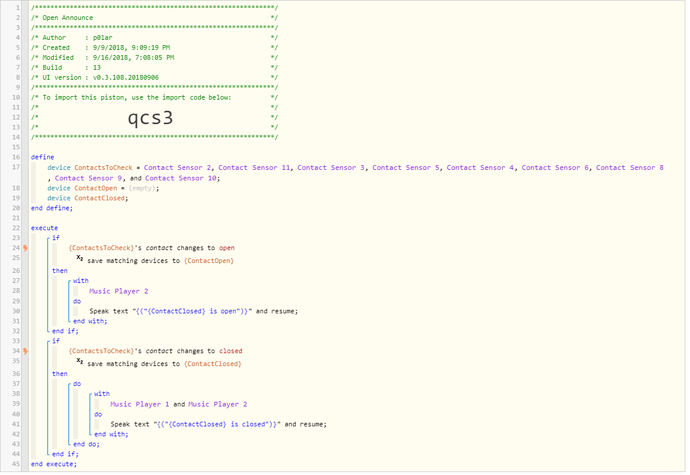
Task: Select the import code qcs3
Action: [x=150, y=118]
